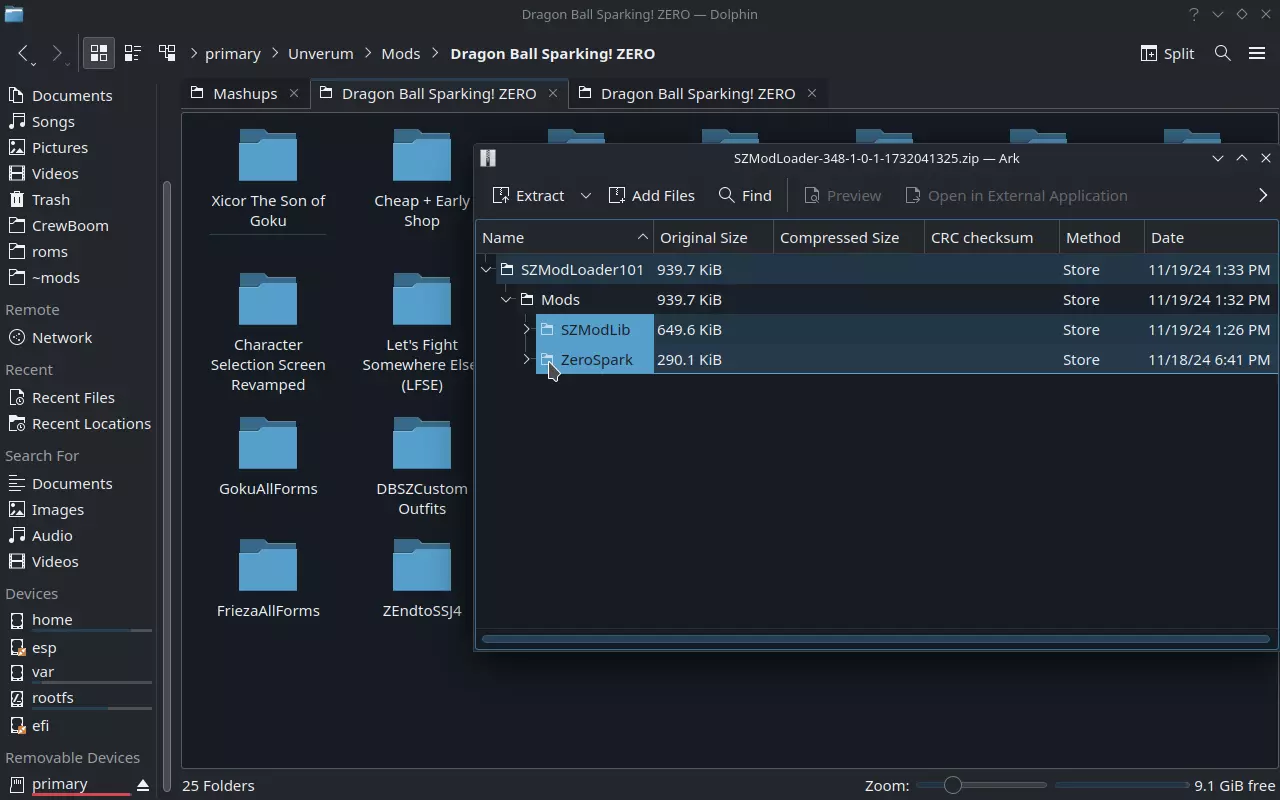Open primary removable device
Screen dimensions: 1280x800
click(60, 784)
